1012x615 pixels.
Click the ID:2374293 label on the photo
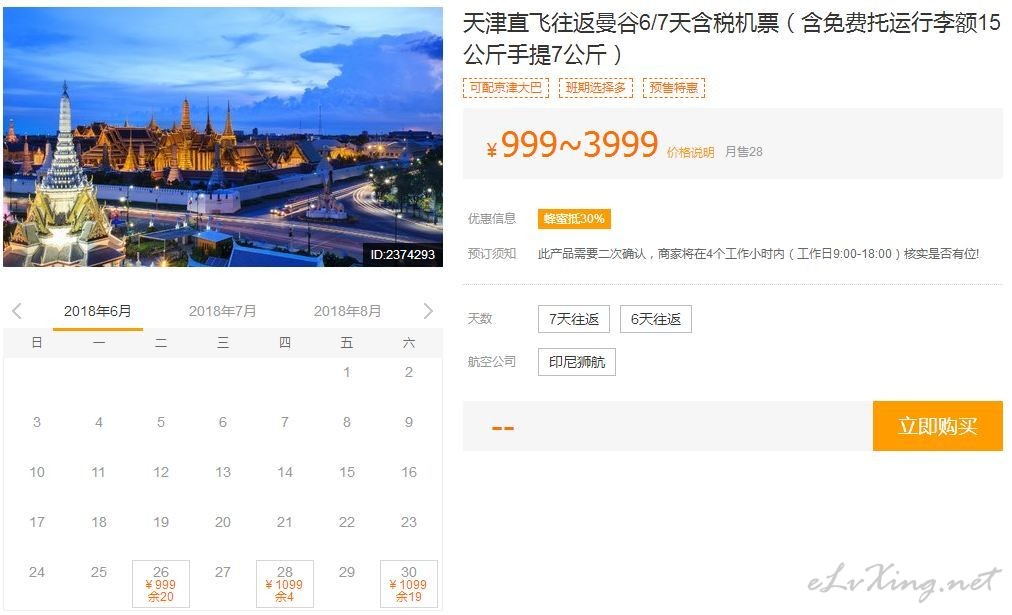403,254
